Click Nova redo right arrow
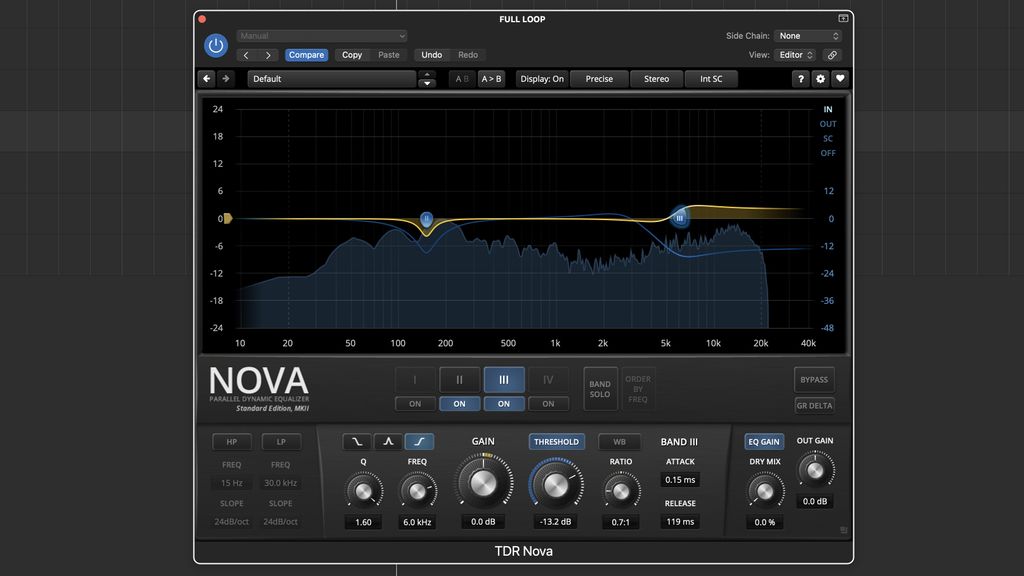The width and height of the screenshot is (1024, 576). (225, 78)
